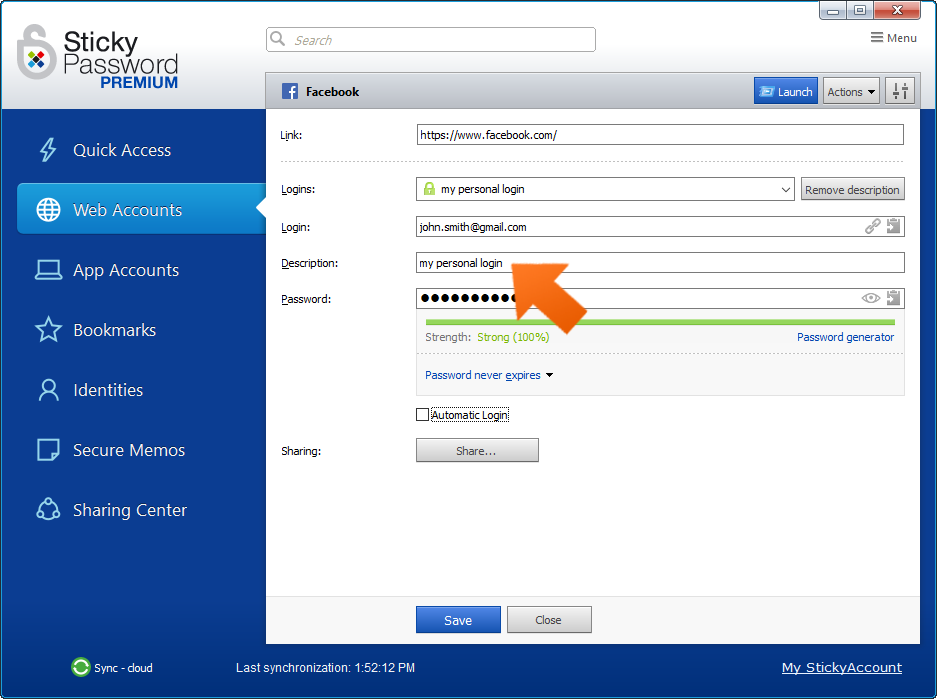Click the Bookmarks star icon
The height and width of the screenshot is (699, 937).
click(x=48, y=329)
